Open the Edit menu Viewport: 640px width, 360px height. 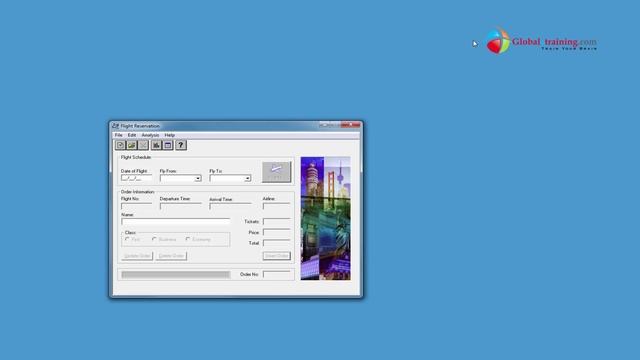132,135
